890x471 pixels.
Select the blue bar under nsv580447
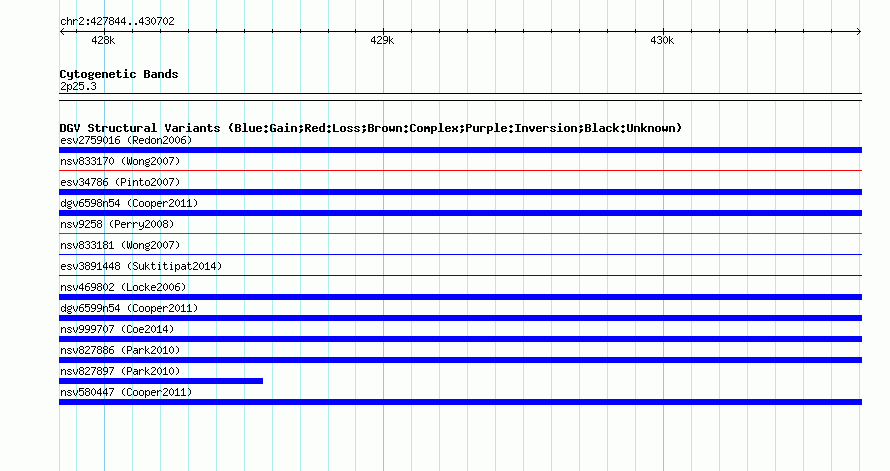(460, 402)
